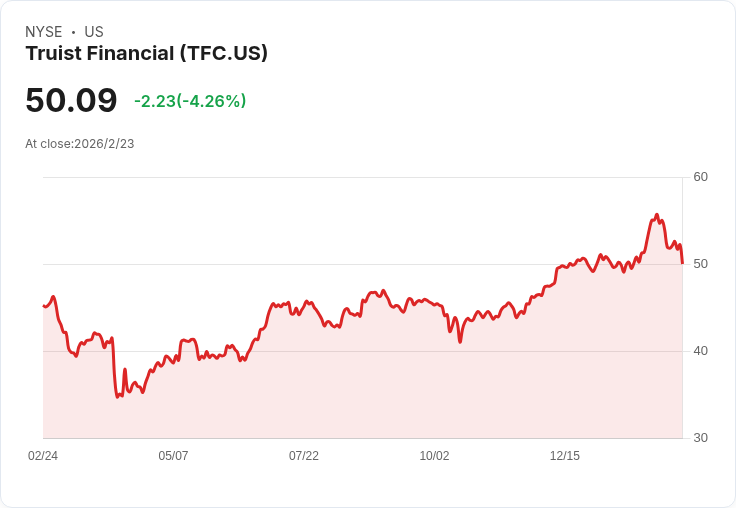The image size is (736, 508).
Task: Click the At close:2026/2/23 date text
Action: [x=80, y=144]
